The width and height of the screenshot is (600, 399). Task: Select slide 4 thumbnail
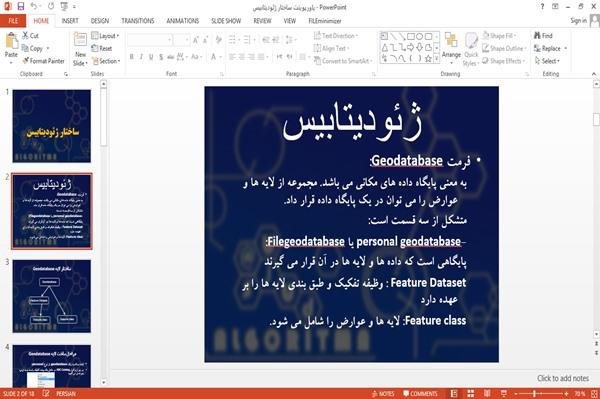(x=52, y=366)
